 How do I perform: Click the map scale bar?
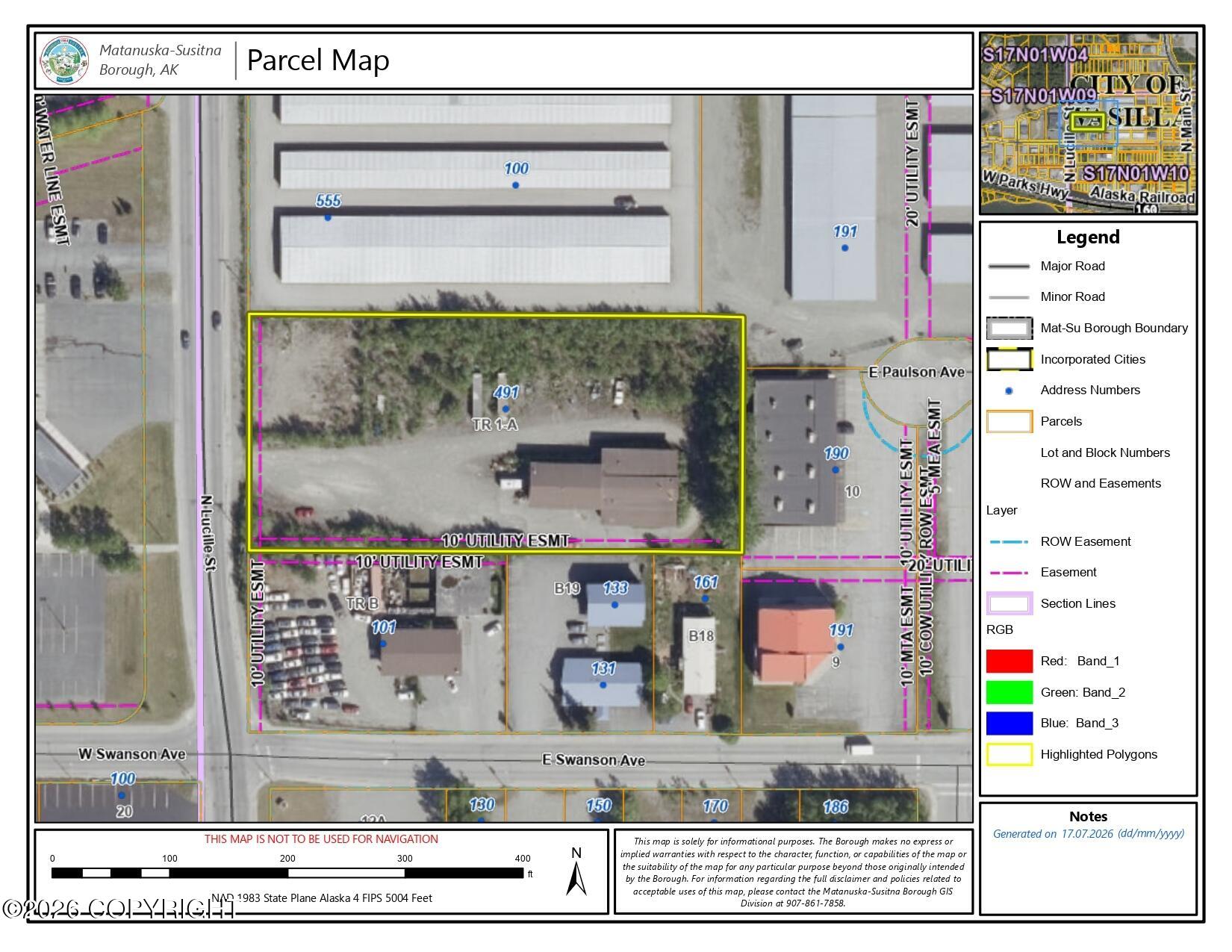[x=287, y=873]
